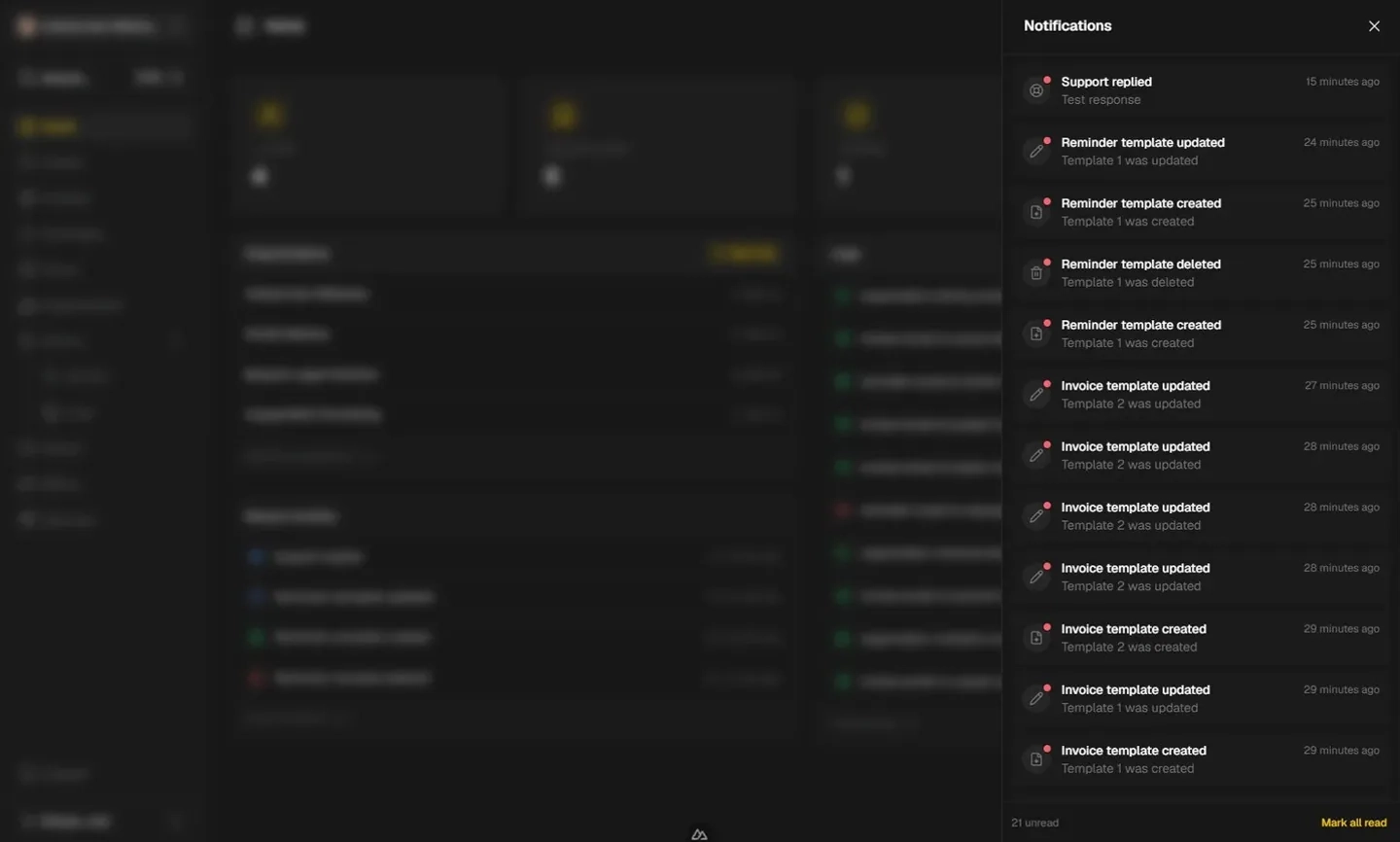Click the 15 minutes ago timestamp

pyautogui.click(x=1342, y=82)
